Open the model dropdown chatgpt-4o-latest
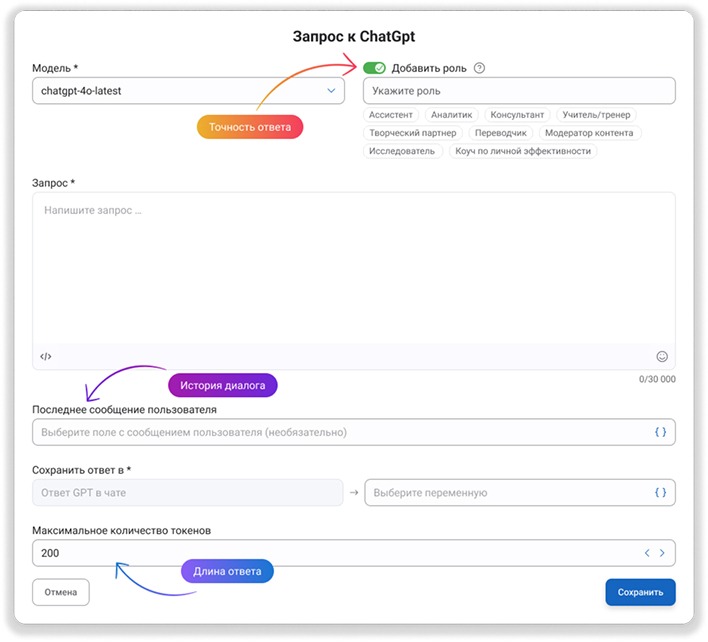Viewport: 708px width, 642px height. point(188,91)
